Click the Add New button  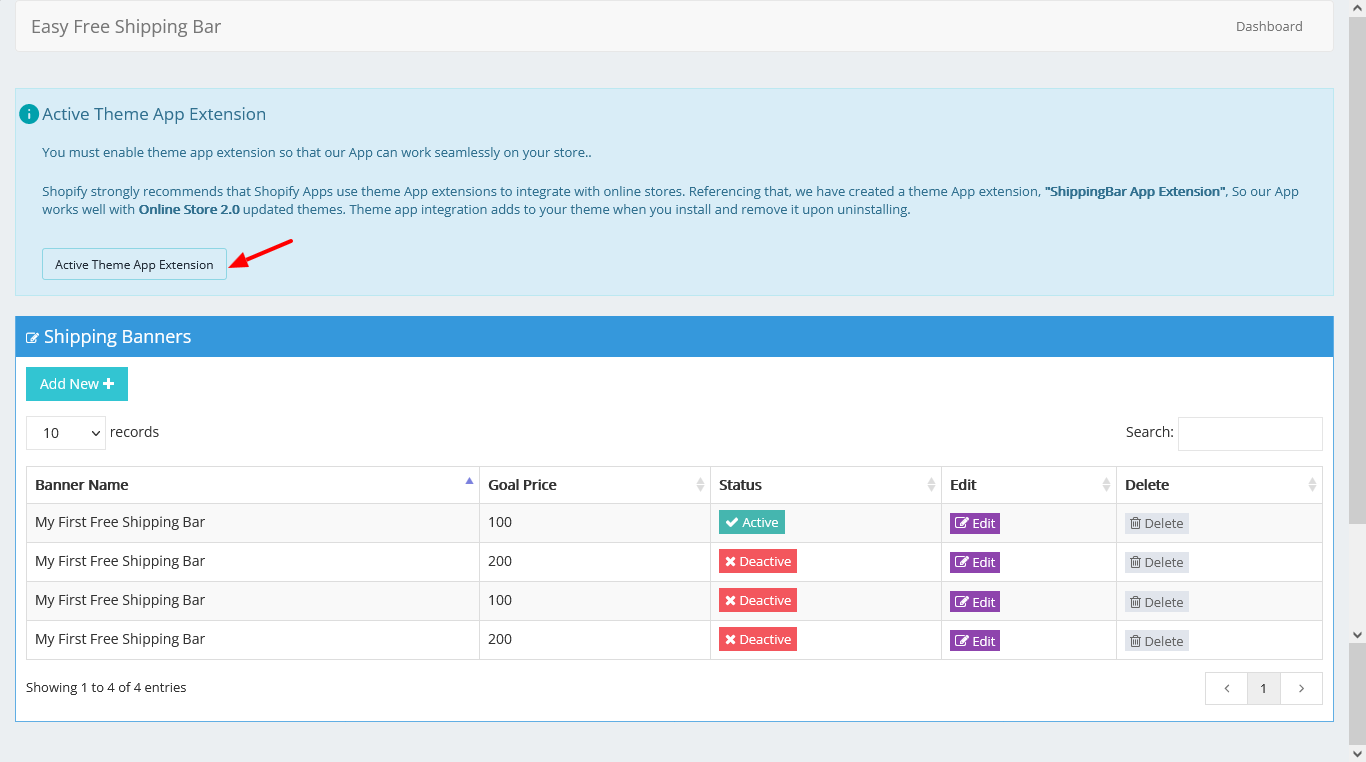(x=77, y=384)
